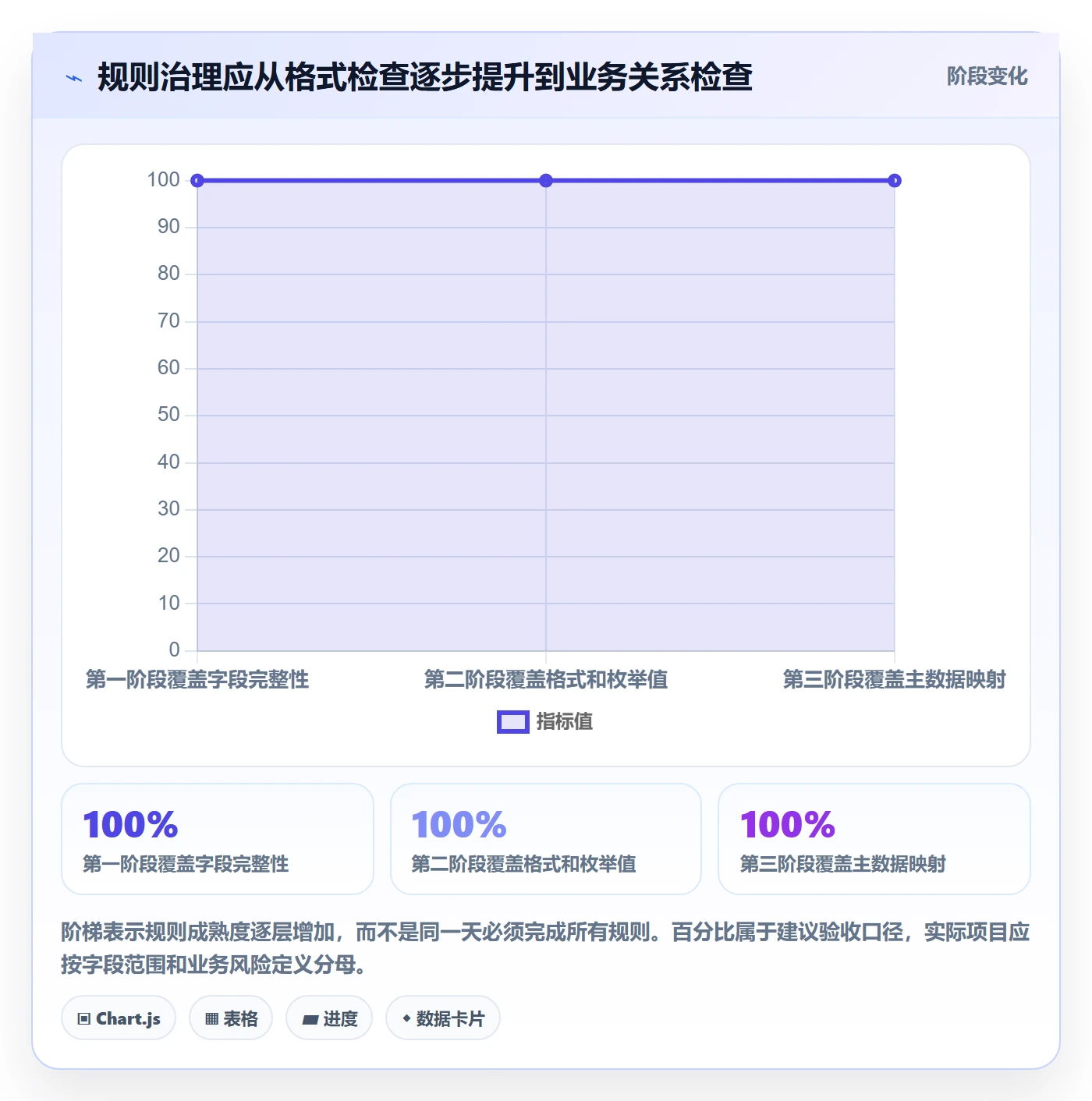The width and height of the screenshot is (1092, 1101).
Task: Open the 100% card for 第三阶段覆盖主数据映射
Action: (x=874, y=839)
